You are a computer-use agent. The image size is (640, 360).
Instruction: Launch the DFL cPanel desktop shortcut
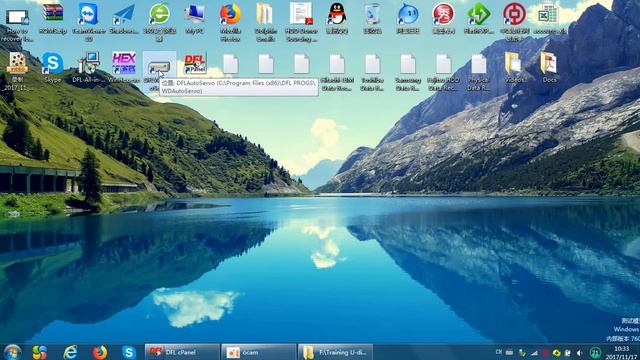click(195, 64)
